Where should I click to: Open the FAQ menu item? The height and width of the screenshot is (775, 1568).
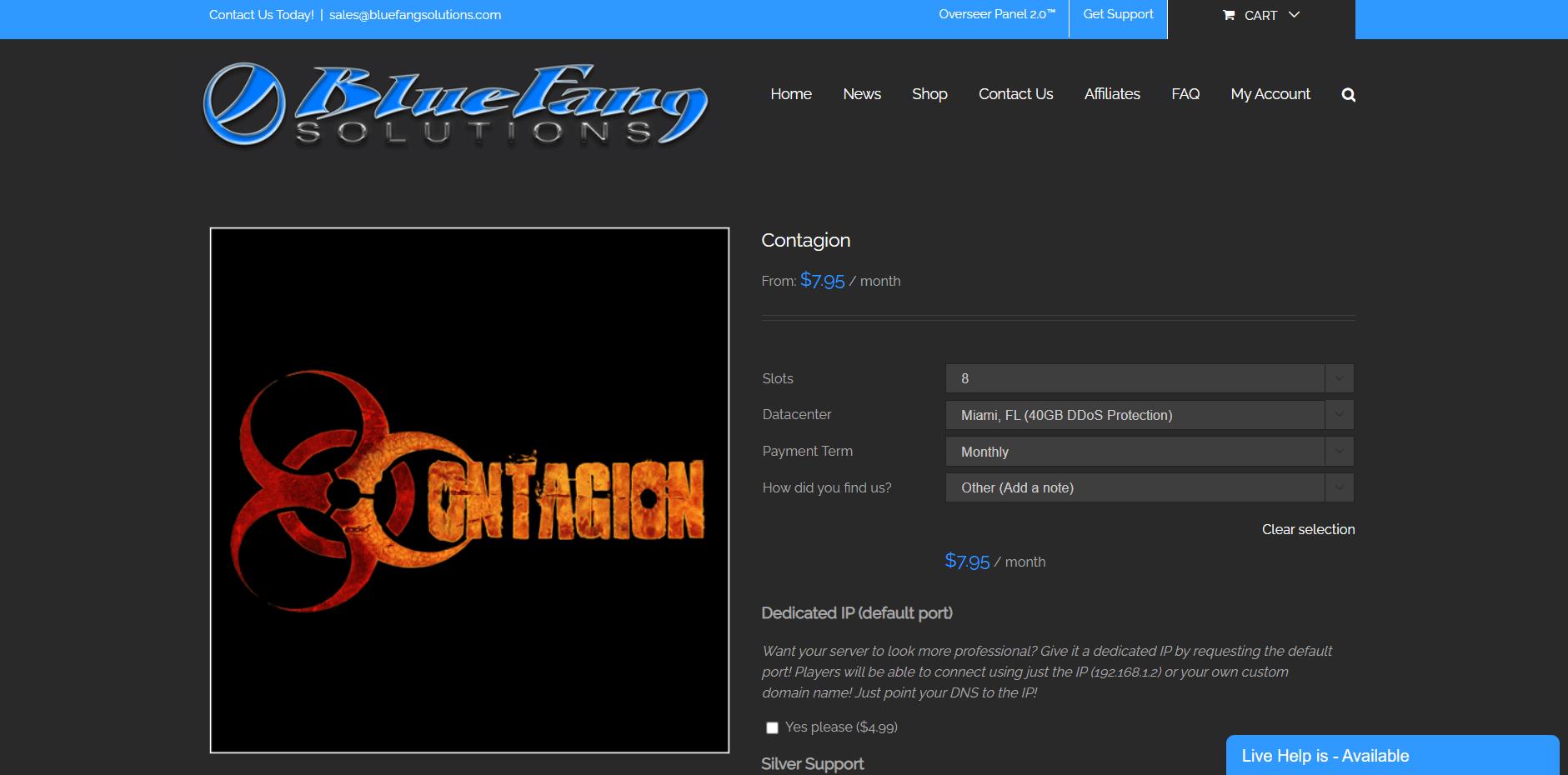1185,94
